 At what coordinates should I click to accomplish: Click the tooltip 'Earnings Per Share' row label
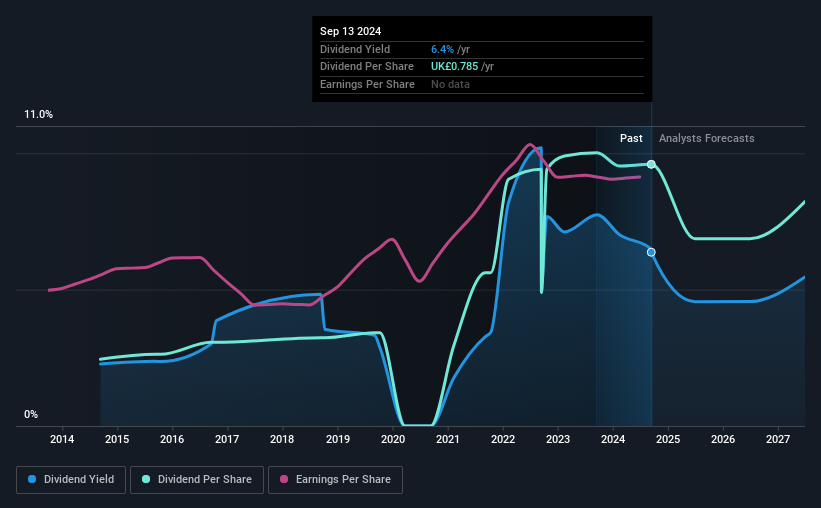point(367,84)
